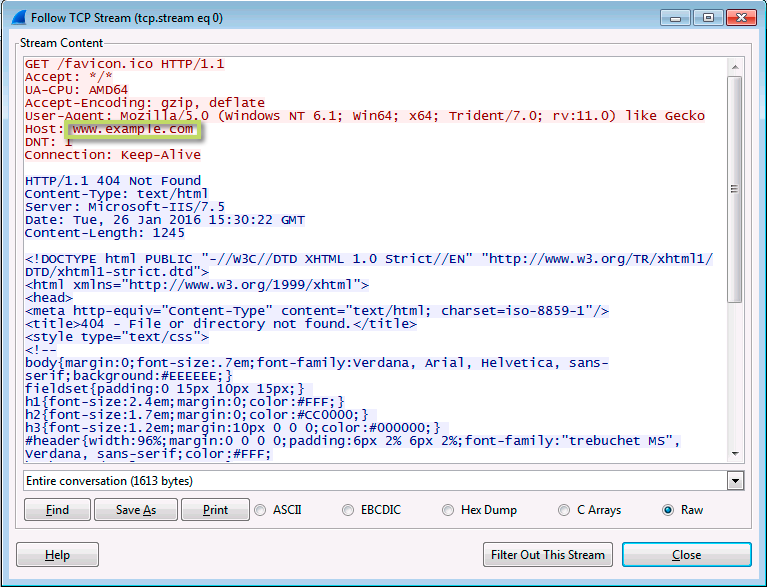Minimize the Follow TCP Stream window

[676, 18]
